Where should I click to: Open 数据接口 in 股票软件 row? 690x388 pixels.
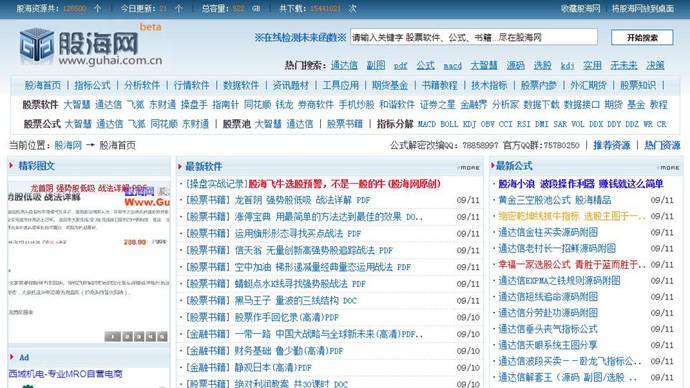click(582, 105)
